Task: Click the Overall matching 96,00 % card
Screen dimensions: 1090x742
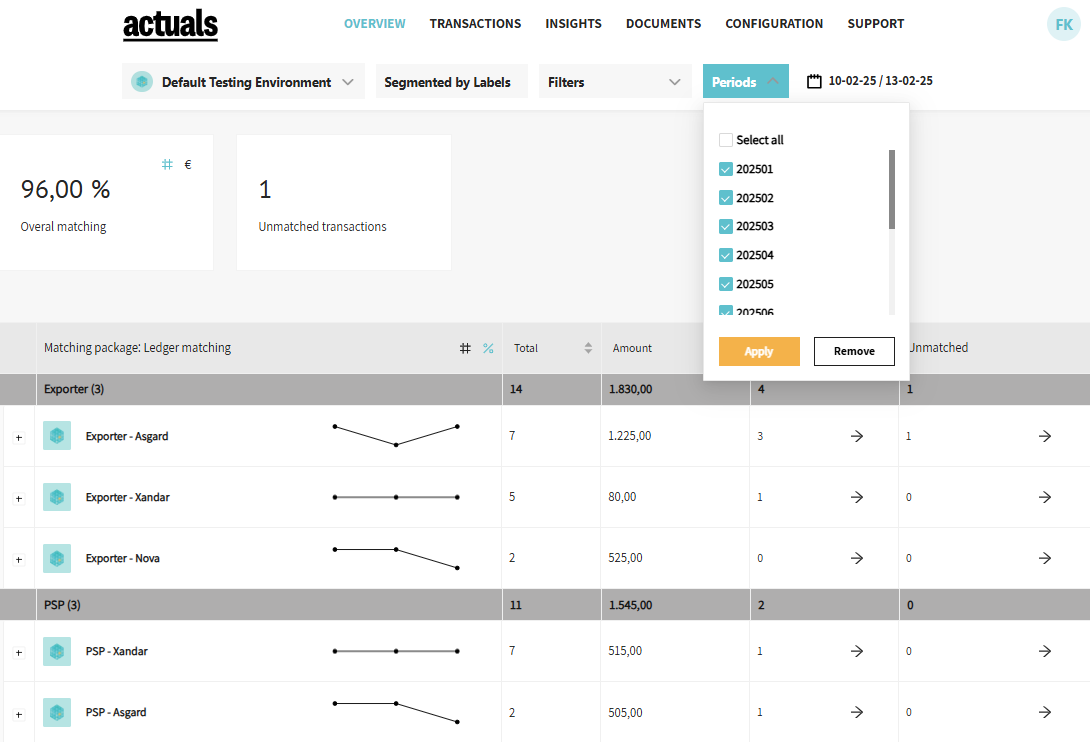Action: point(106,202)
